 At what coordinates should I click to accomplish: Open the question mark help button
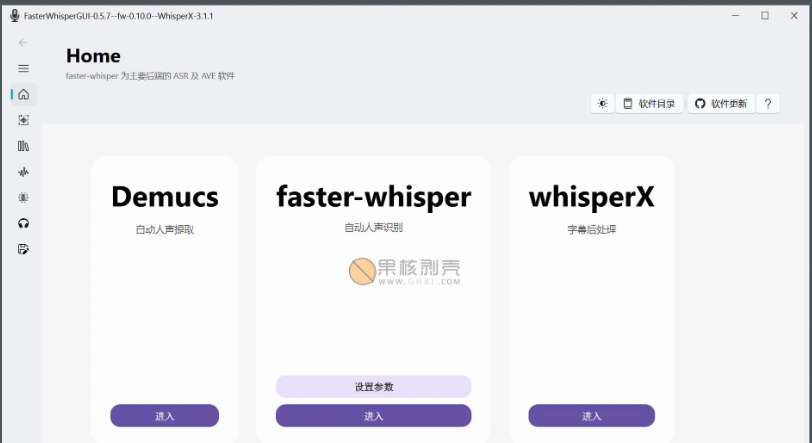point(768,104)
